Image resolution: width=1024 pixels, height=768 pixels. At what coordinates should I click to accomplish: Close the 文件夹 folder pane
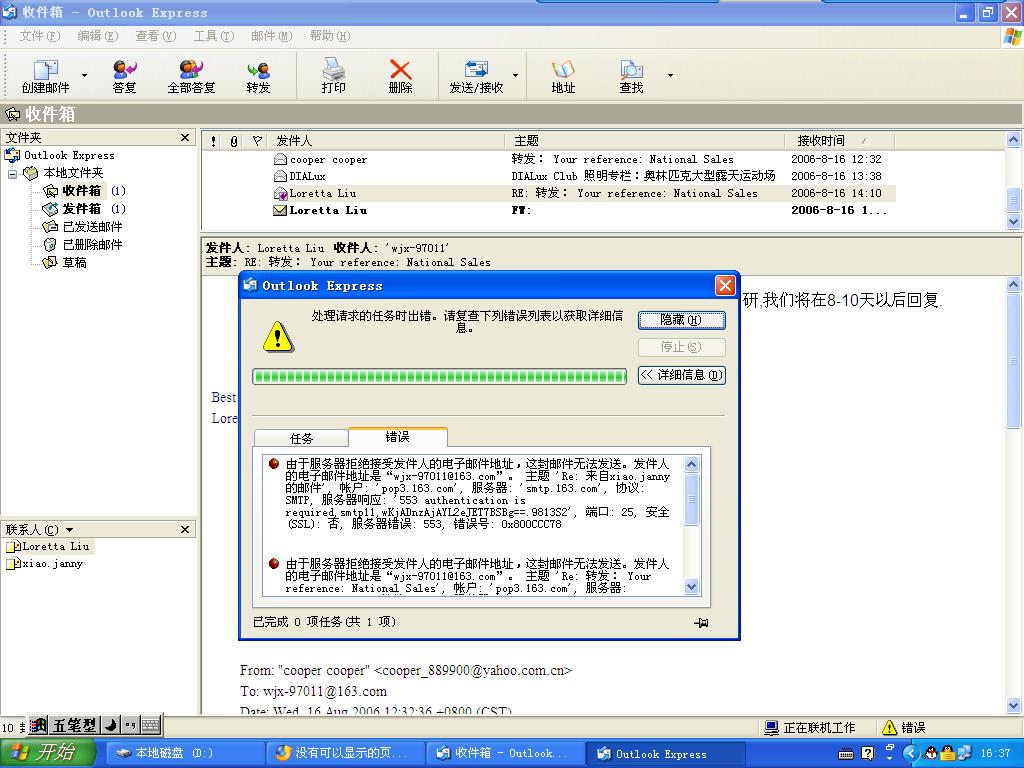(185, 138)
